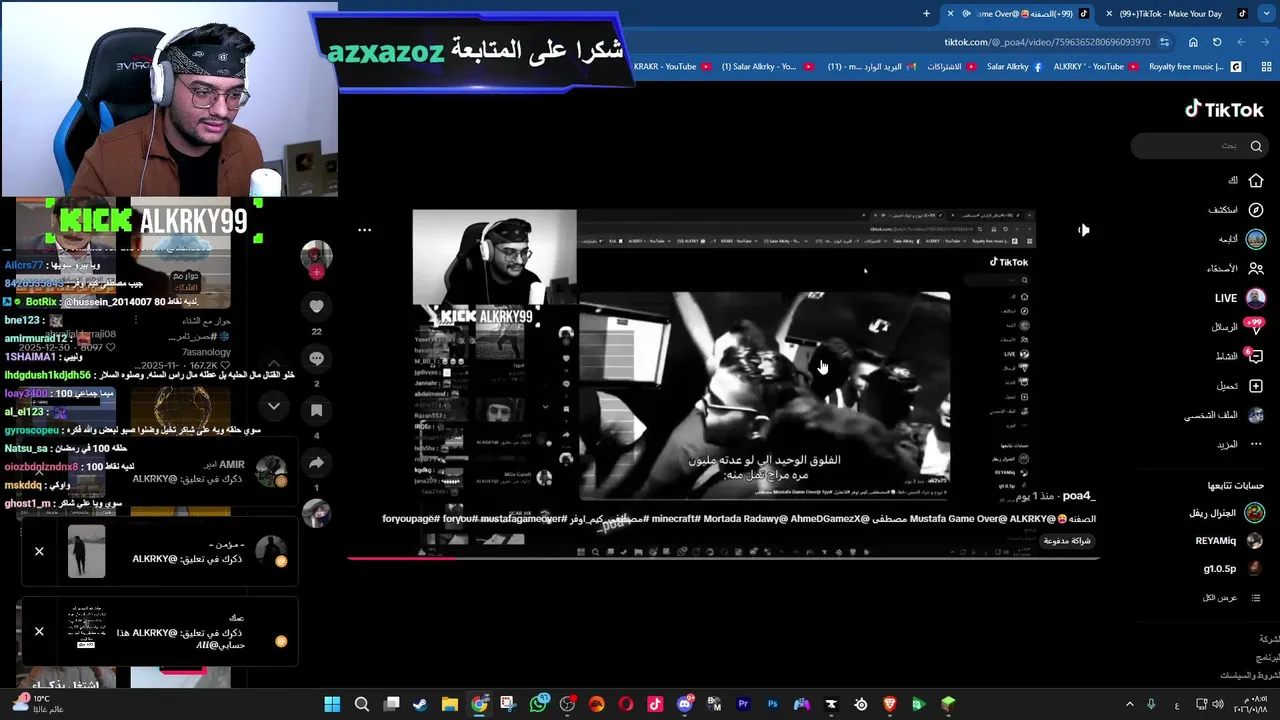Open Steam from the taskbar

click(x=420, y=704)
